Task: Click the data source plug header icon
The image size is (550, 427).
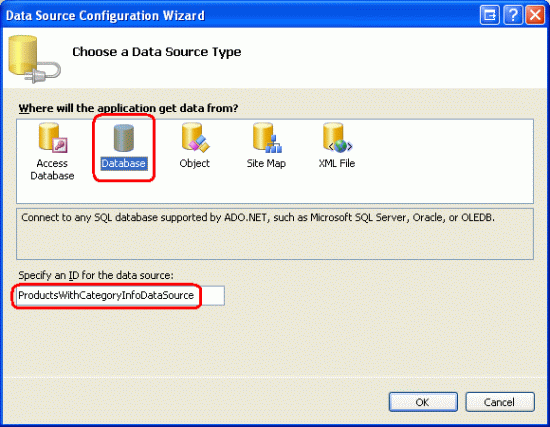Action: [34, 59]
